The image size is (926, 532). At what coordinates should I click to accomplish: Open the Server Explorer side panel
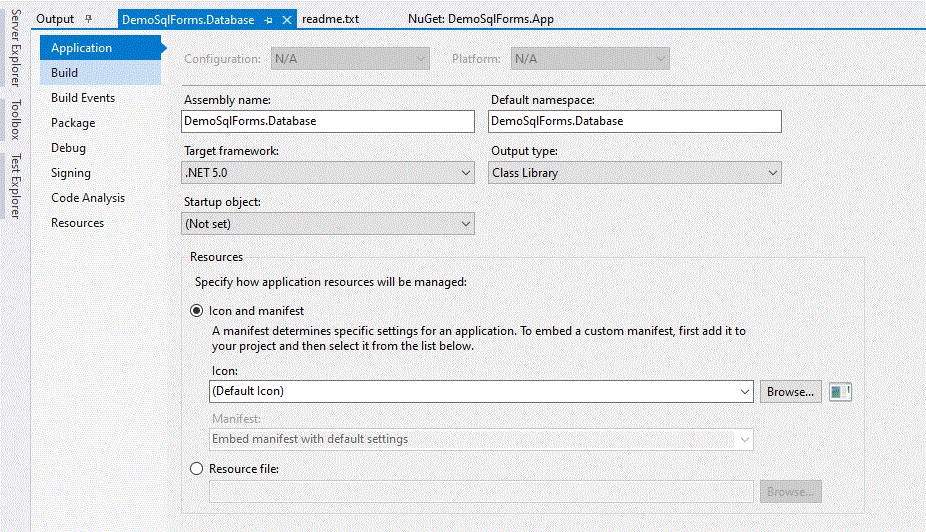point(16,48)
